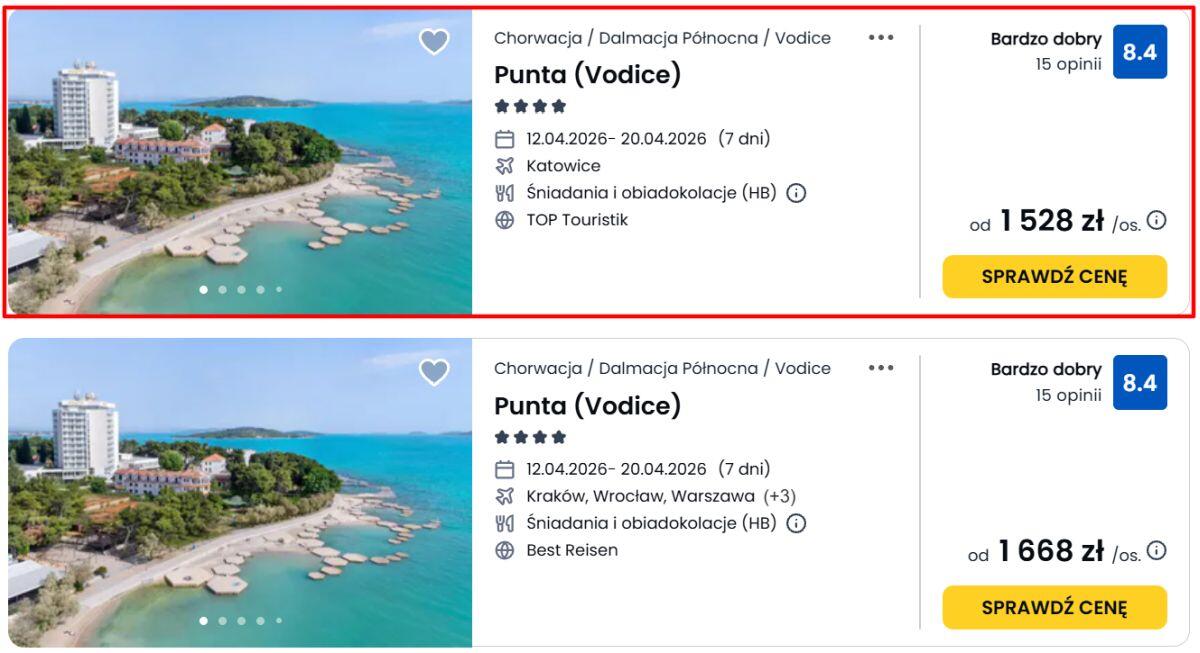Open Punta (Vodice) title in Best Reisen offer
The image size is (1200, 653).
587,405
